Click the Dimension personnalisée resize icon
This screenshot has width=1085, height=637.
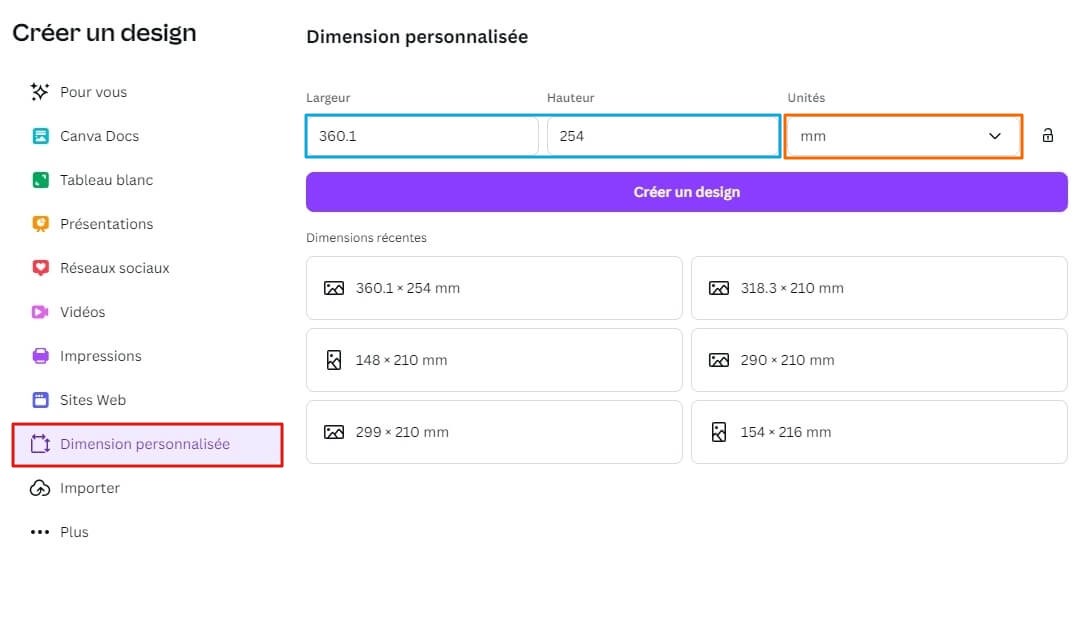[x=41, y=444]
